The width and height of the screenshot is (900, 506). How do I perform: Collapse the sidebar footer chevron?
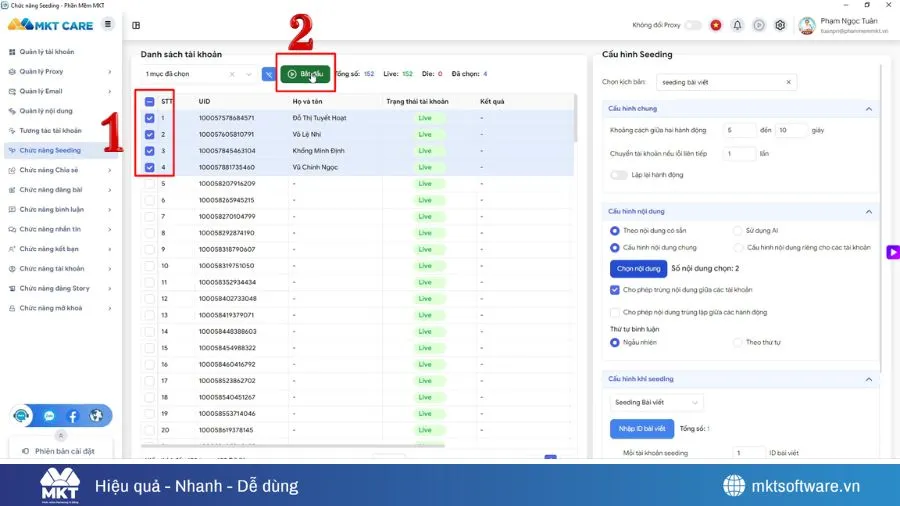tap(61, 435)
